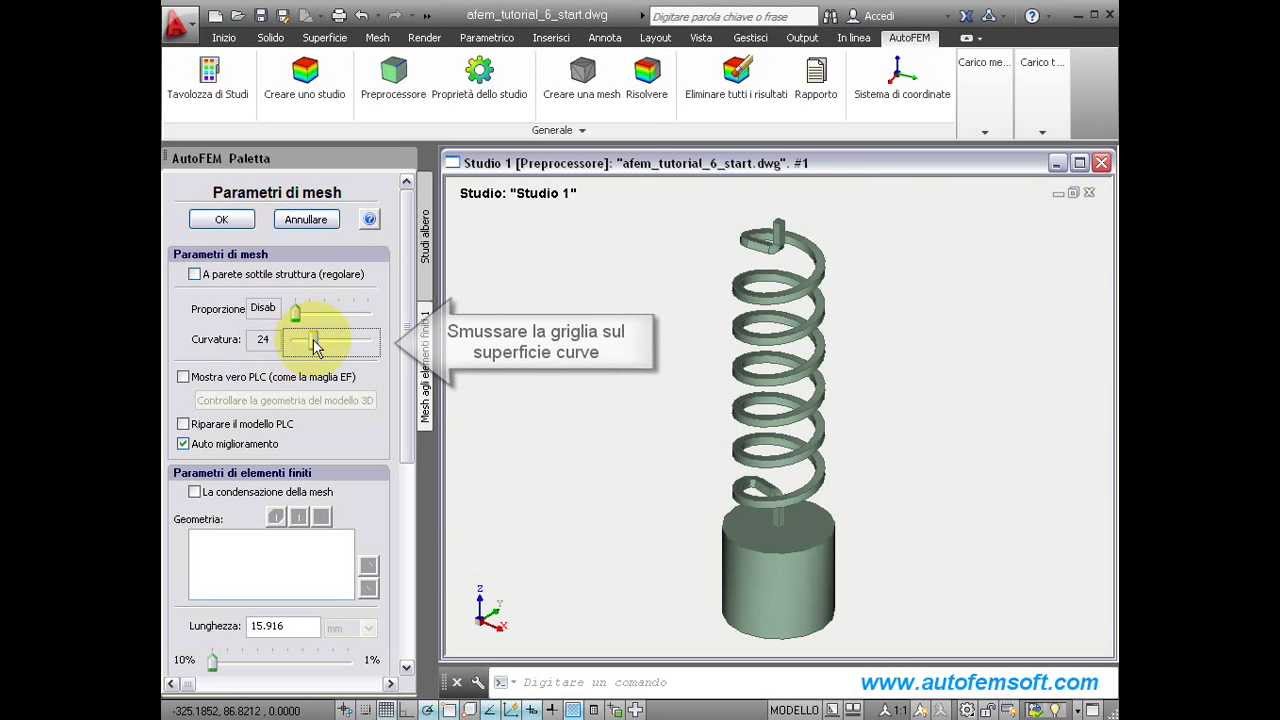
Task: Click the palette vertical scrollbar down arrow
Action: [x=406, y=667]
